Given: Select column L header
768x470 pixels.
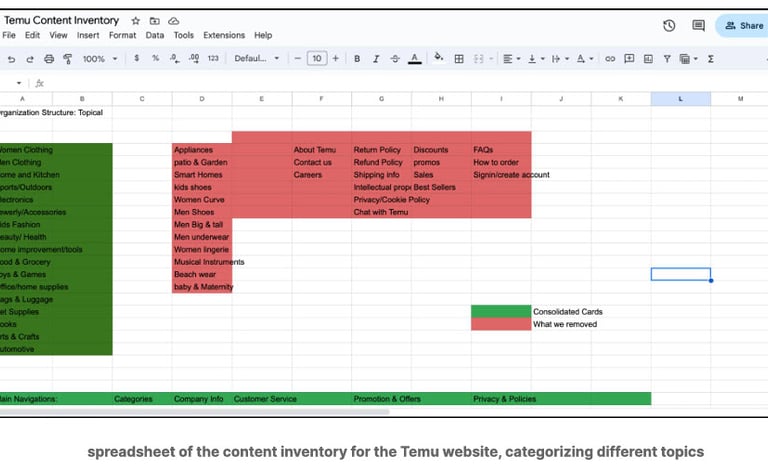Looking at the screenshot, I should coord(681,99).
